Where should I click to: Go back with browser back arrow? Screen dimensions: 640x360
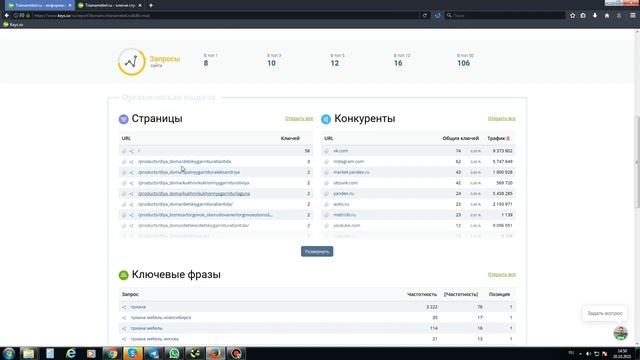click(x=7, y=16)
